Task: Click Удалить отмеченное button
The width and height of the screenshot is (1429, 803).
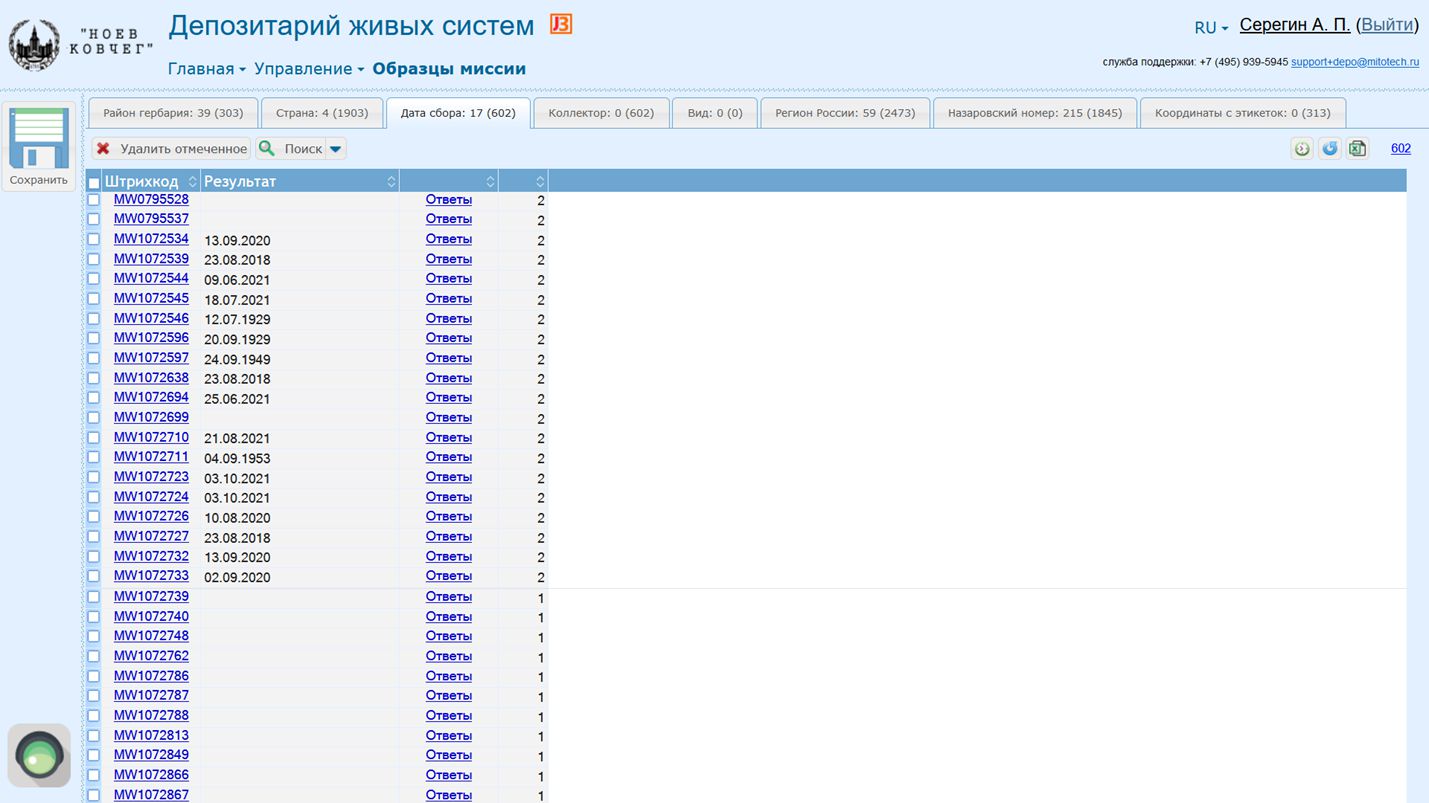Action: [171, 149]
